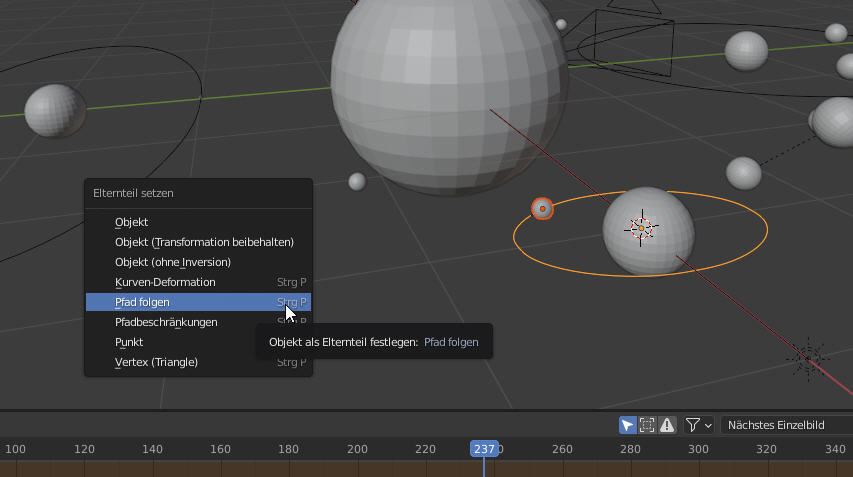Screen dimensions: 853x477
Task: Click frame 160 on the timeline ruler
Action: click(220, 449)
